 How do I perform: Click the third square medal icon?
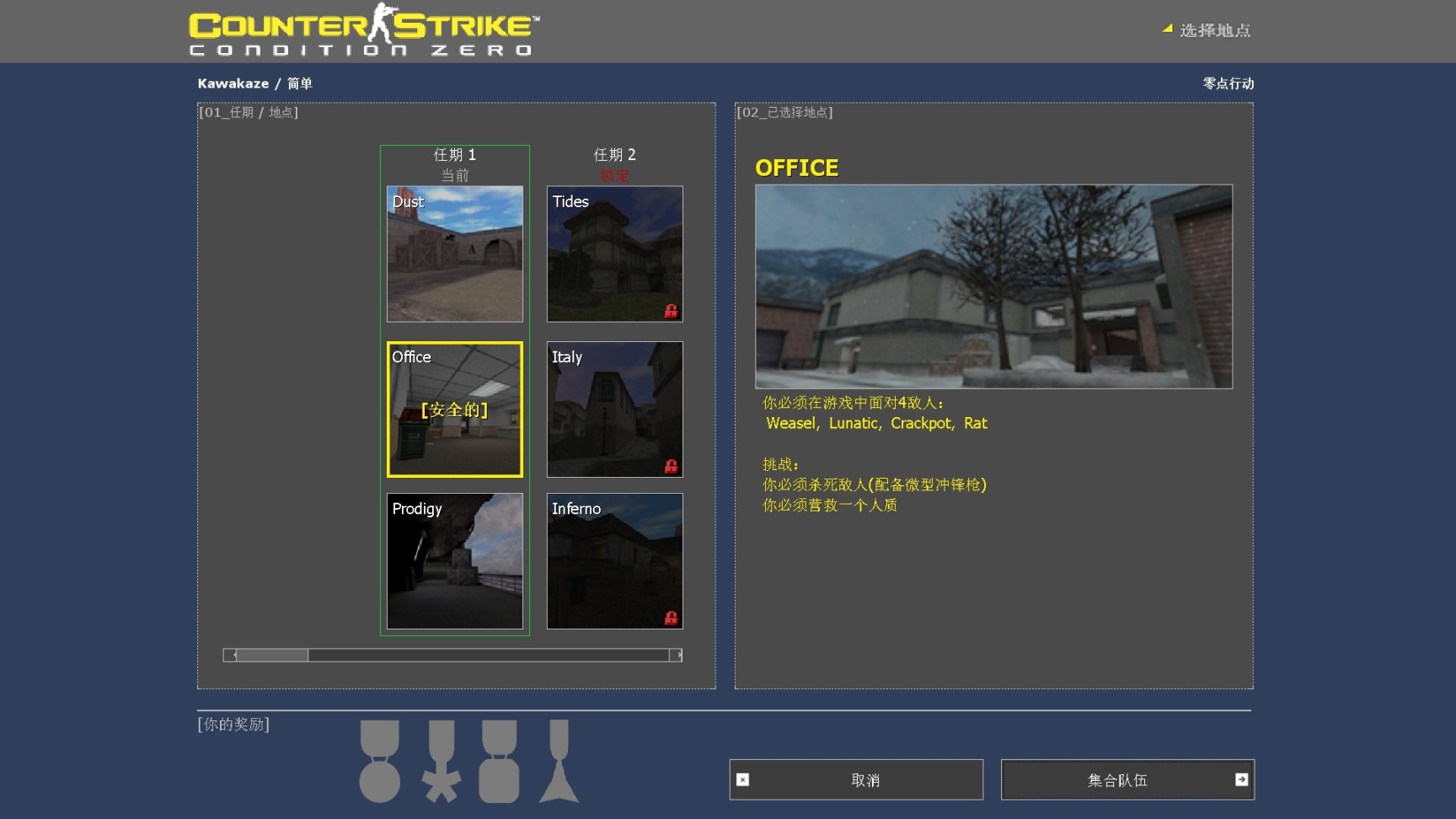click(x=499, y=762)
